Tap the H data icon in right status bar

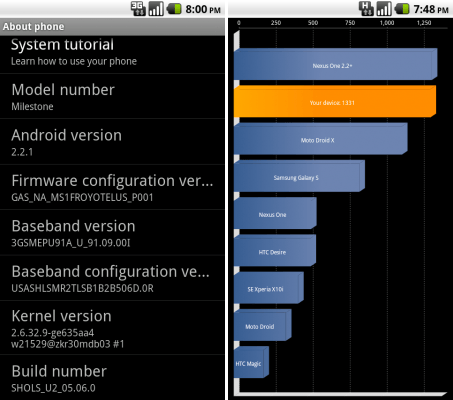click(x=366, y=9)
